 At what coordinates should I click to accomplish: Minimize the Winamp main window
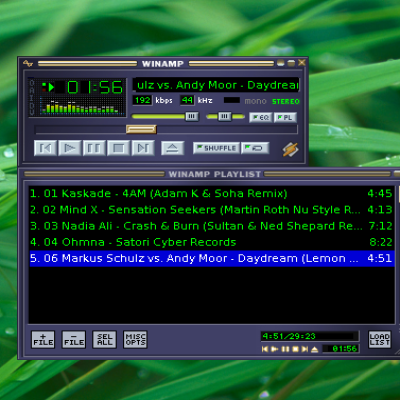281,63
